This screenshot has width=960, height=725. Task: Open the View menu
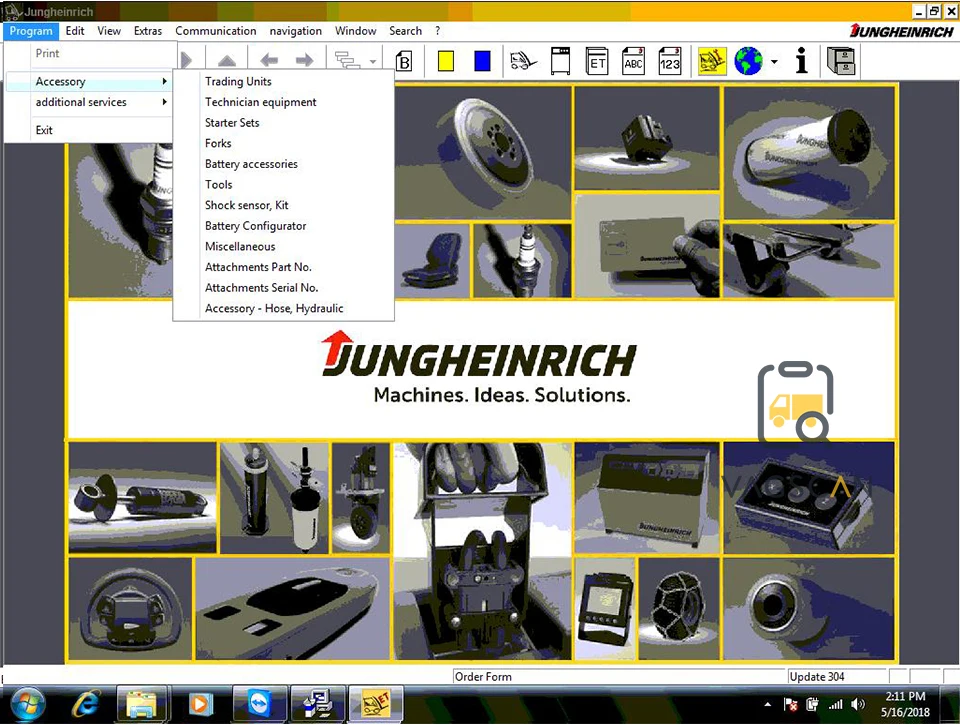click(x=109, y=31)
